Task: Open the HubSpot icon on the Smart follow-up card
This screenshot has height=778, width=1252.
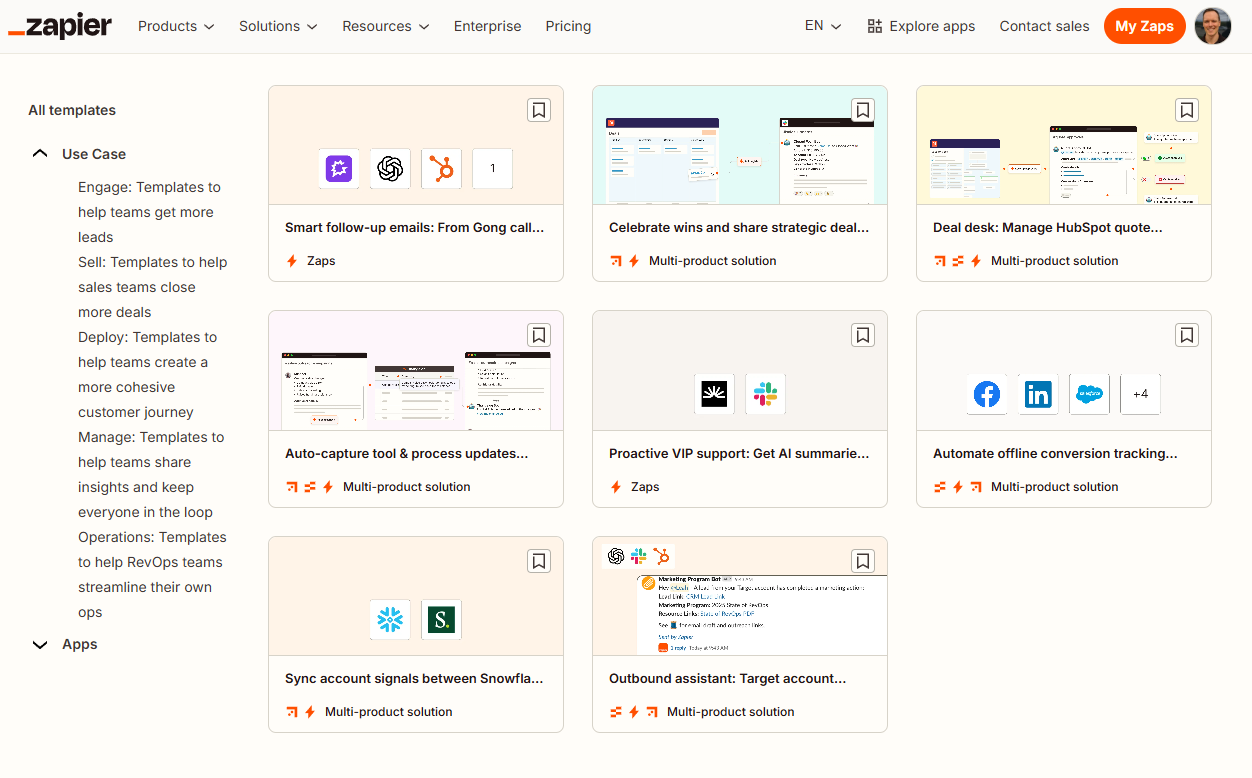Action: point(441,168)
